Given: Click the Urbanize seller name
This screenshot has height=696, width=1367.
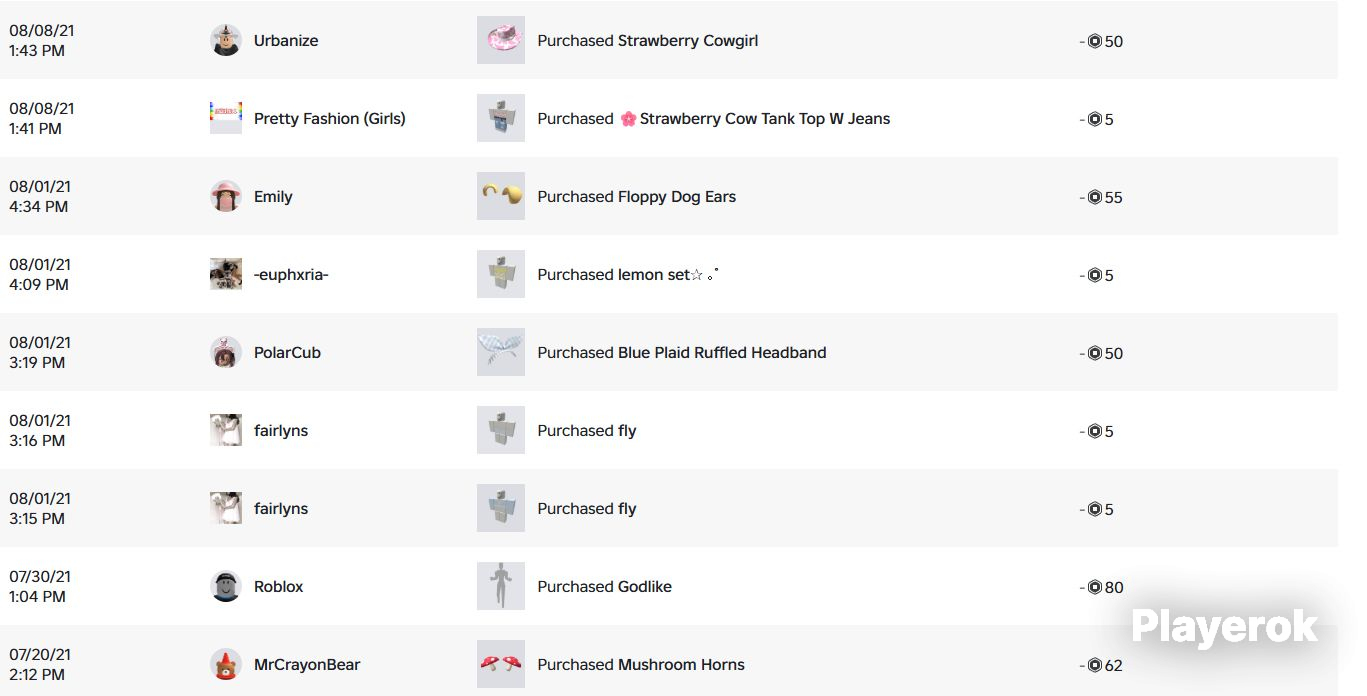Looking at the screenshot, I should point(286,41).
